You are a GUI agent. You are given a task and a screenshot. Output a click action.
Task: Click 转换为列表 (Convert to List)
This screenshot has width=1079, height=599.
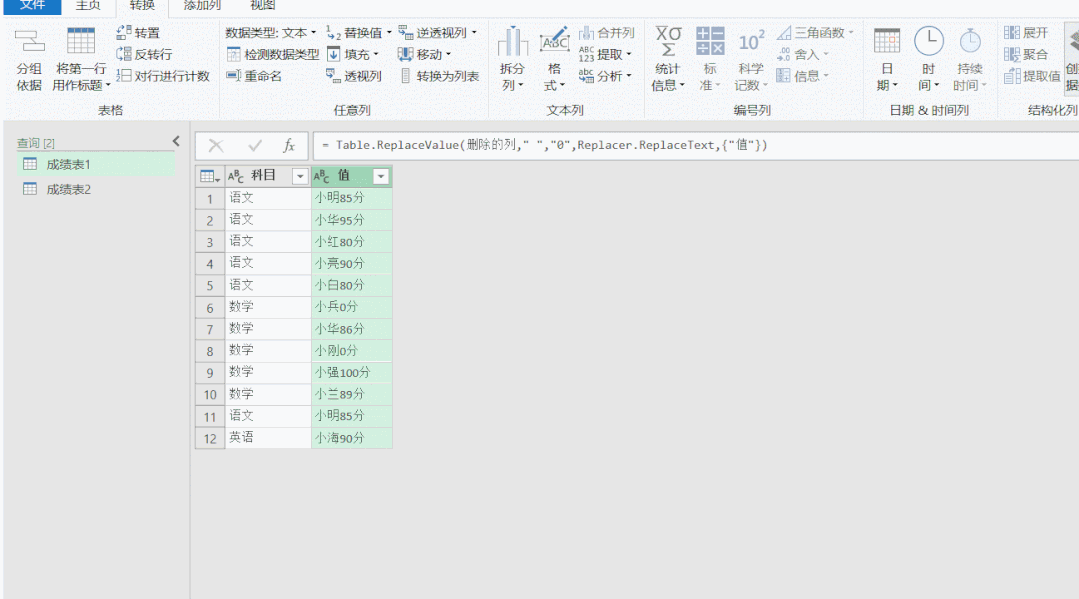439,76
